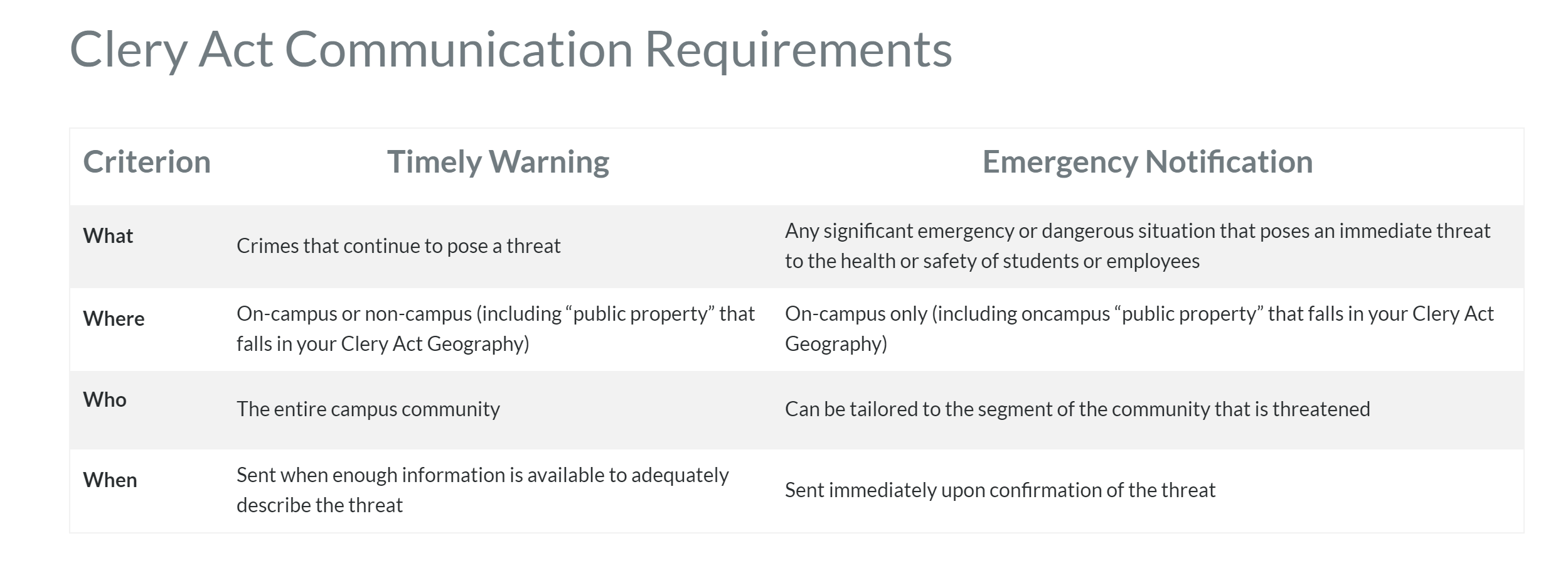Image resolution: width=1568 pixels, height=580 pixels.
Task: Select the Where row label
Action: (114, 319)
